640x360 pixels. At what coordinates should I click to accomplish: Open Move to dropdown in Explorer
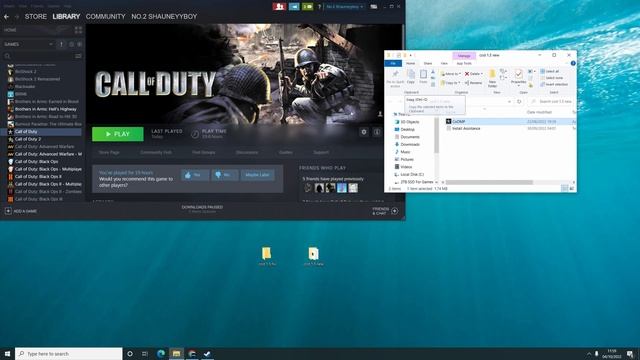click(x=451, y=74)
